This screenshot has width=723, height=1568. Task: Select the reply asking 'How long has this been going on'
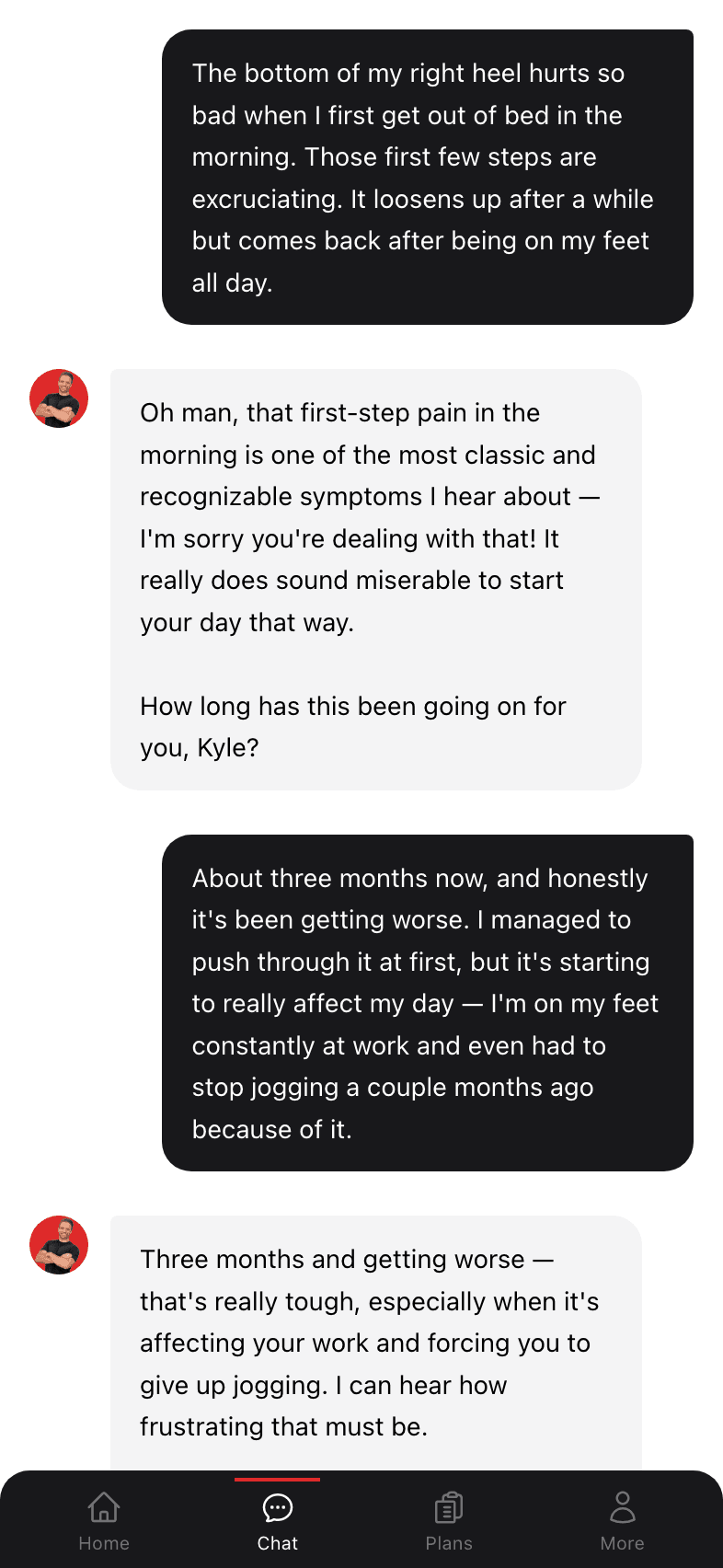click(376, 580)
